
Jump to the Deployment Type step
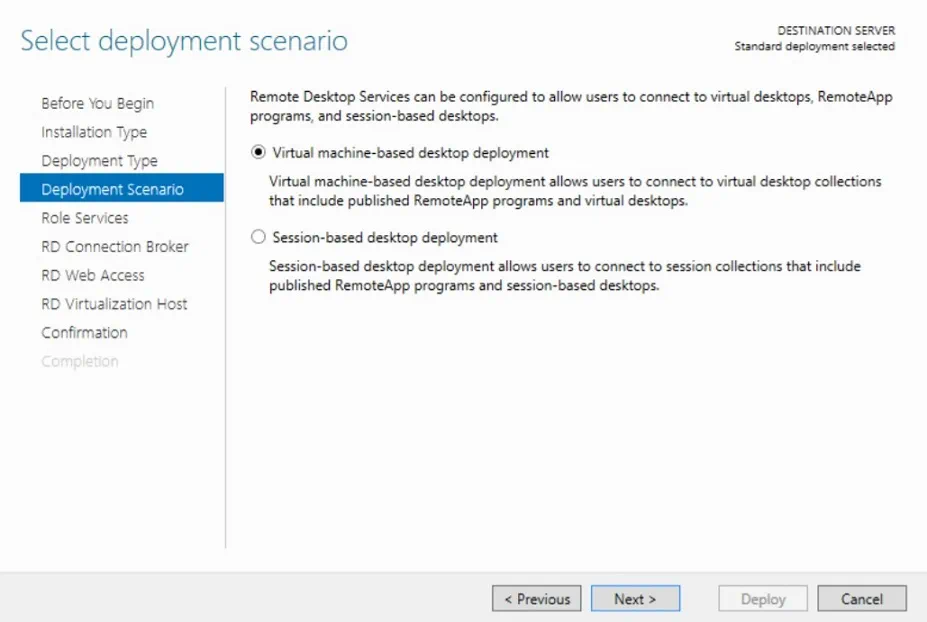click(99, 161)
